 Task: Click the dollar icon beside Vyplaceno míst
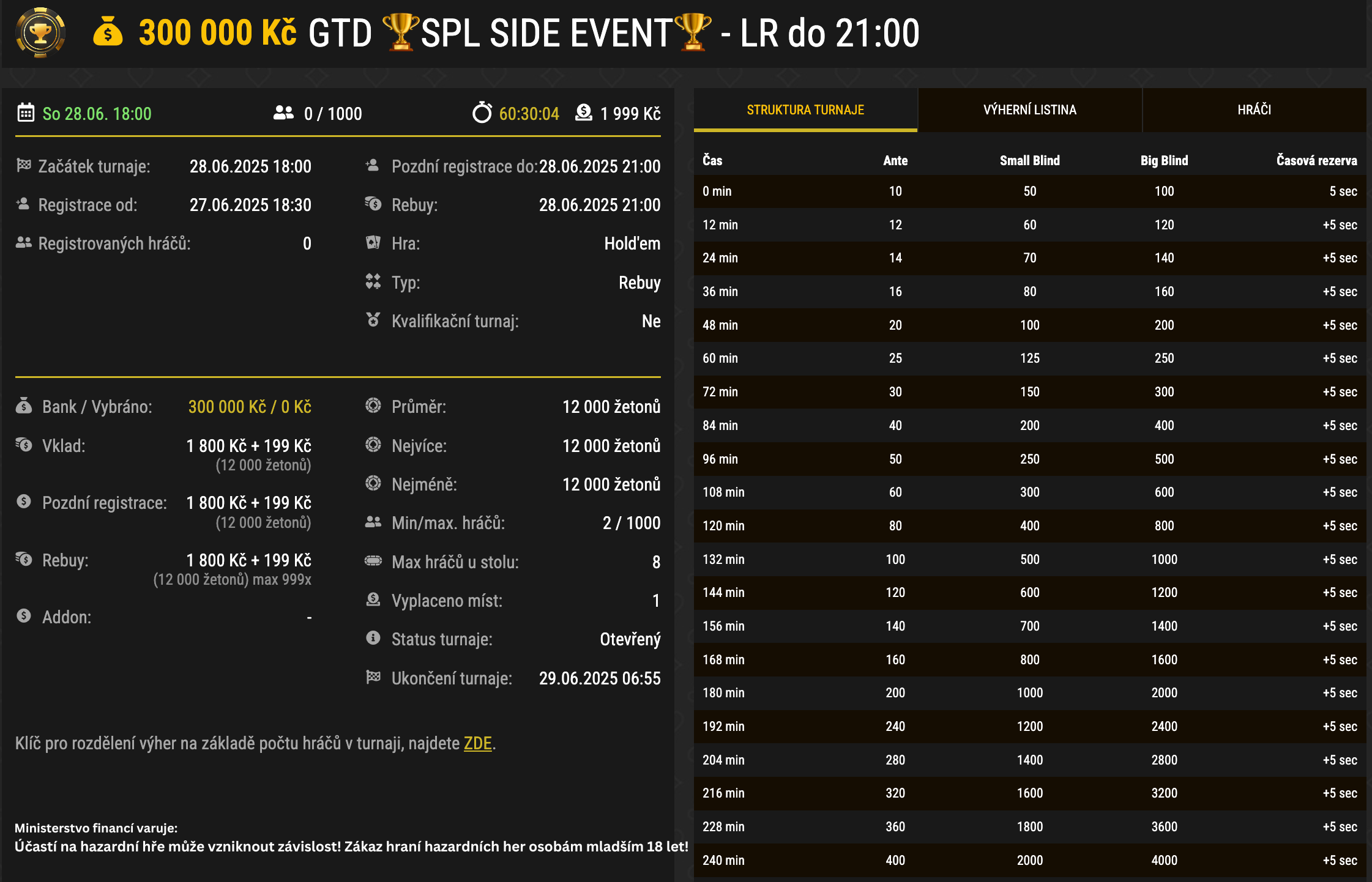[x=373, y=600]
